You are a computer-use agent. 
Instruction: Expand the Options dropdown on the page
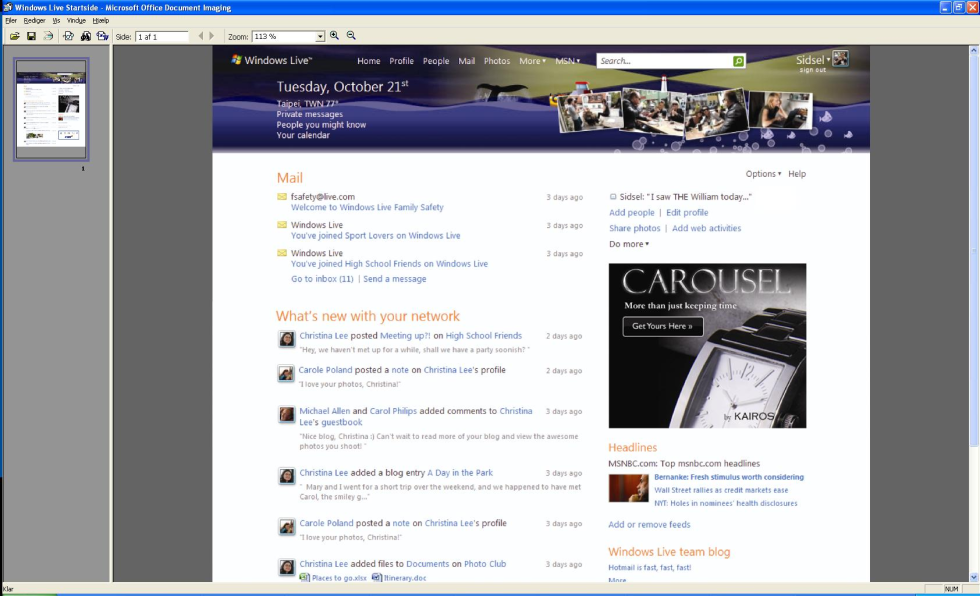[x=763, y=174]
